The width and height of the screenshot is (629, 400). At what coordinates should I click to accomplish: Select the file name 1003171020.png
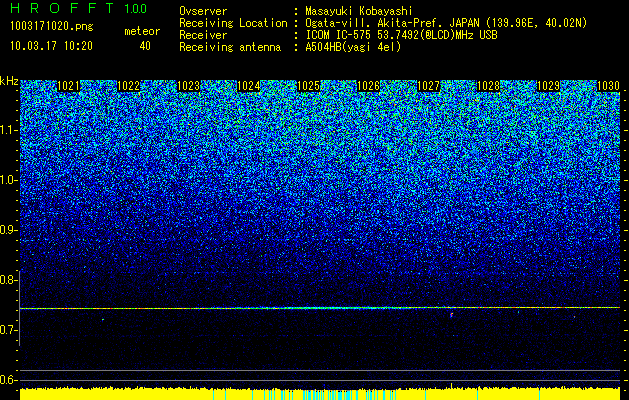tap(52, 27)
